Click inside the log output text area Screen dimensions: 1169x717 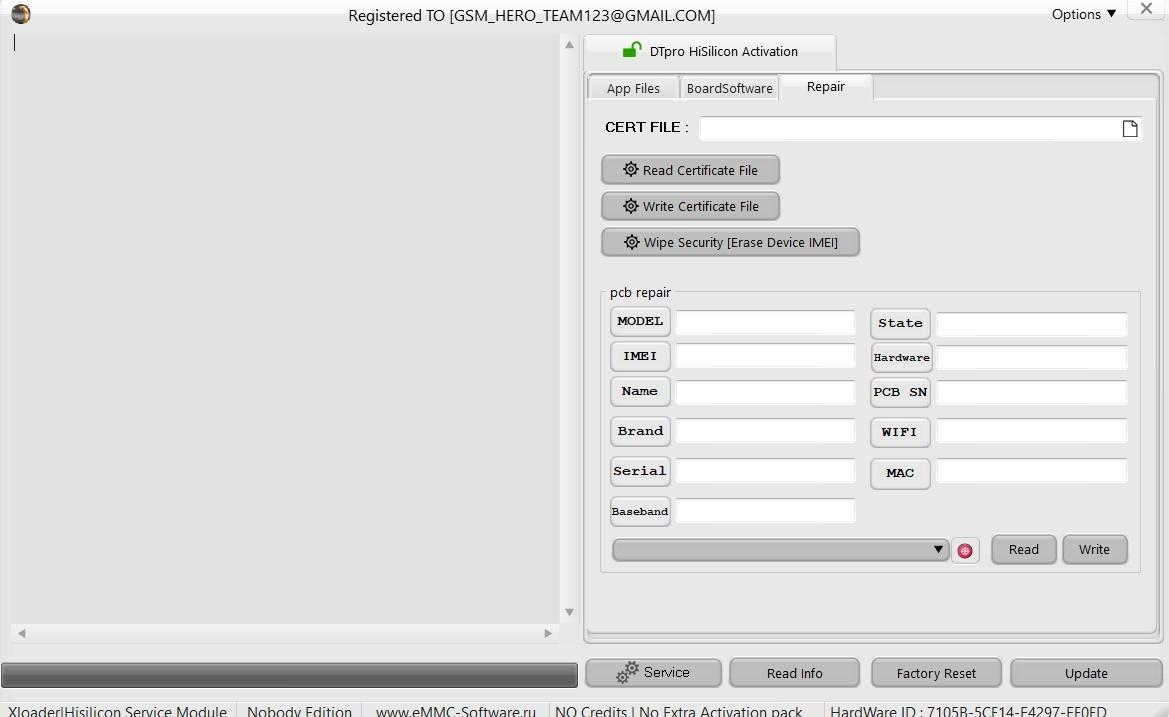285,328
